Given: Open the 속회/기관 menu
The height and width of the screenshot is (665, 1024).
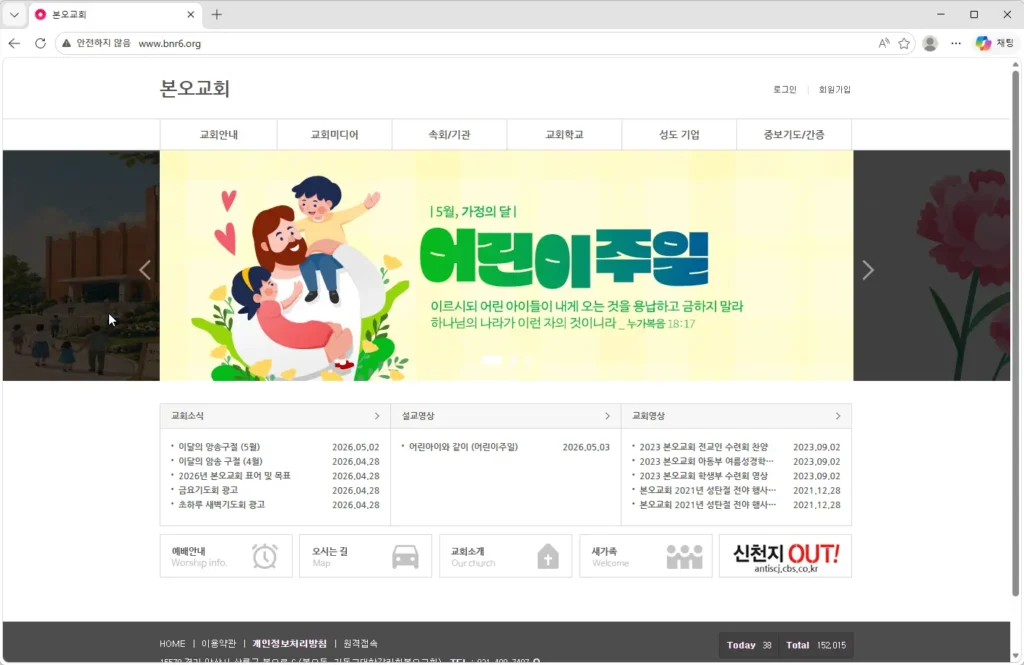Looking at the screenshot, I should tap(449, 135).
